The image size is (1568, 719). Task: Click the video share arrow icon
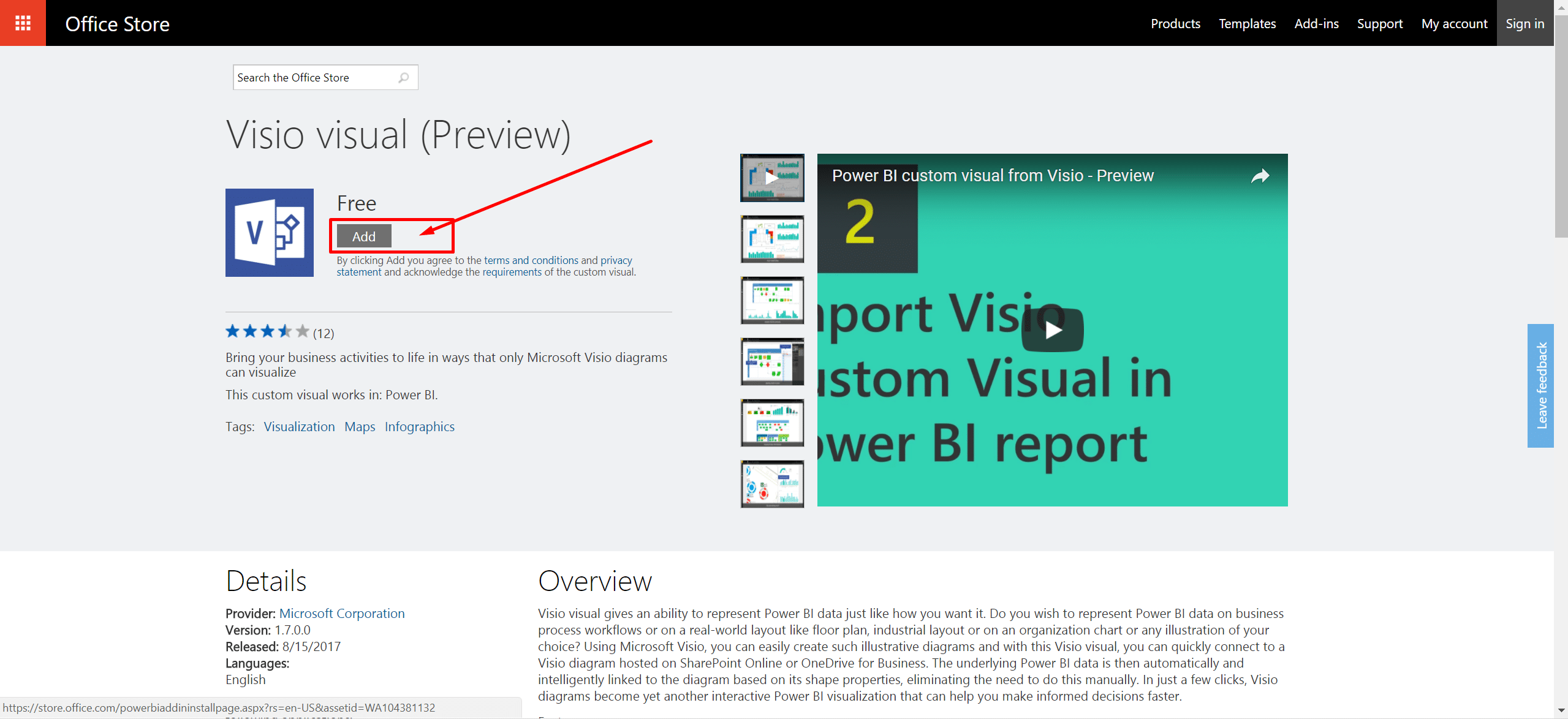tap(1260, 176)
